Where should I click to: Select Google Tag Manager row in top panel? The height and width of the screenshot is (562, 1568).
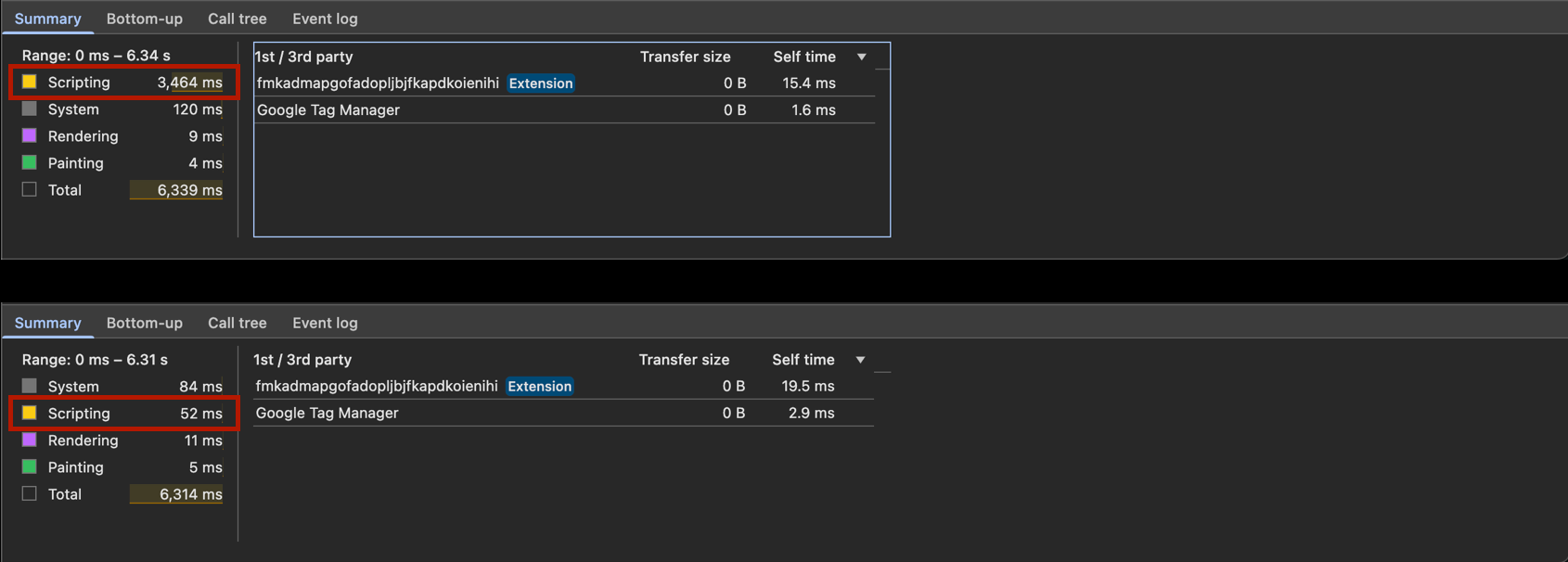pos(565,110)
